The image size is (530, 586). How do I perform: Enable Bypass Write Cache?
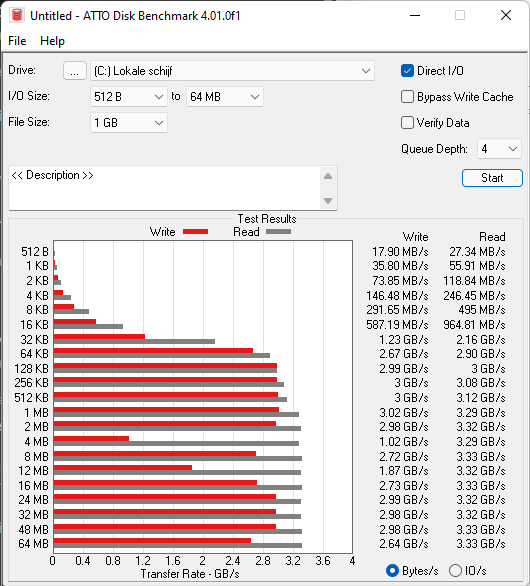click(407, 97)
